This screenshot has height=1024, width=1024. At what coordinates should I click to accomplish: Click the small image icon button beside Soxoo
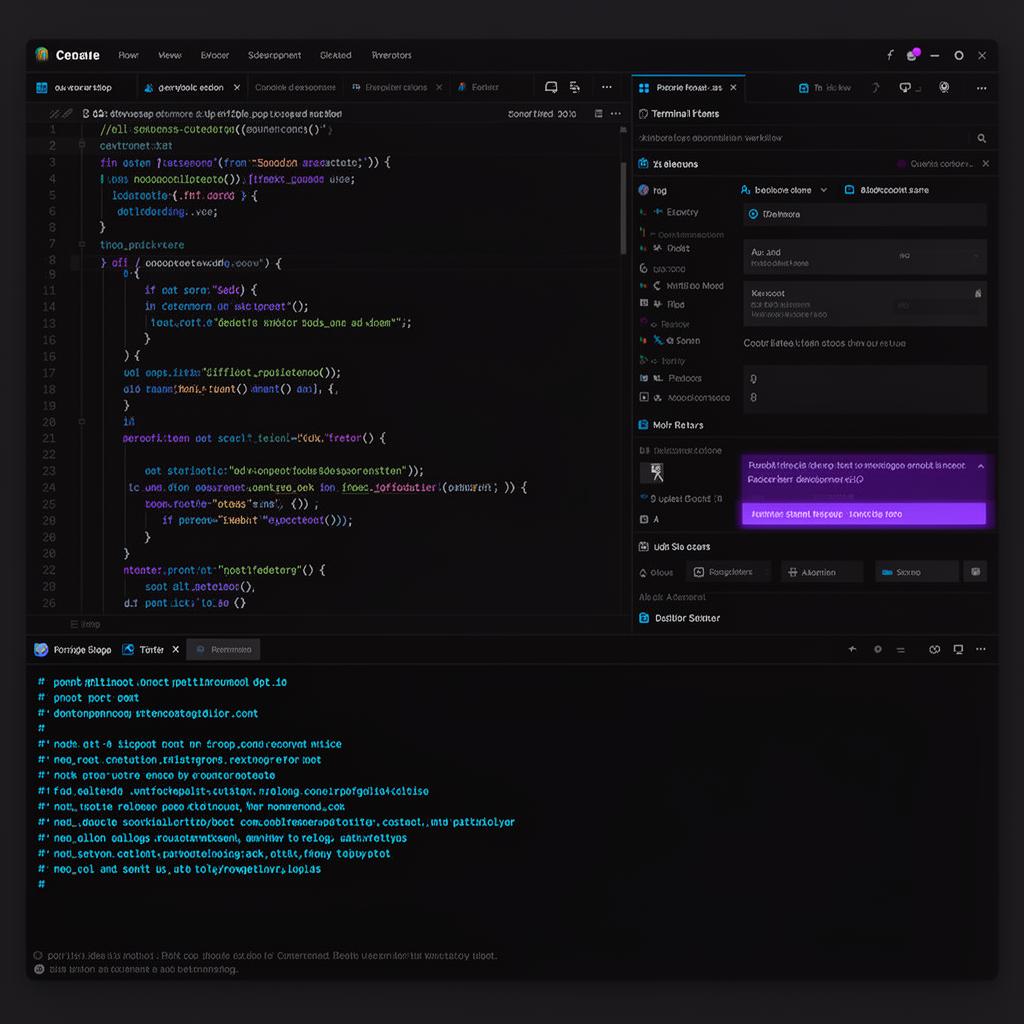(975, 572)
